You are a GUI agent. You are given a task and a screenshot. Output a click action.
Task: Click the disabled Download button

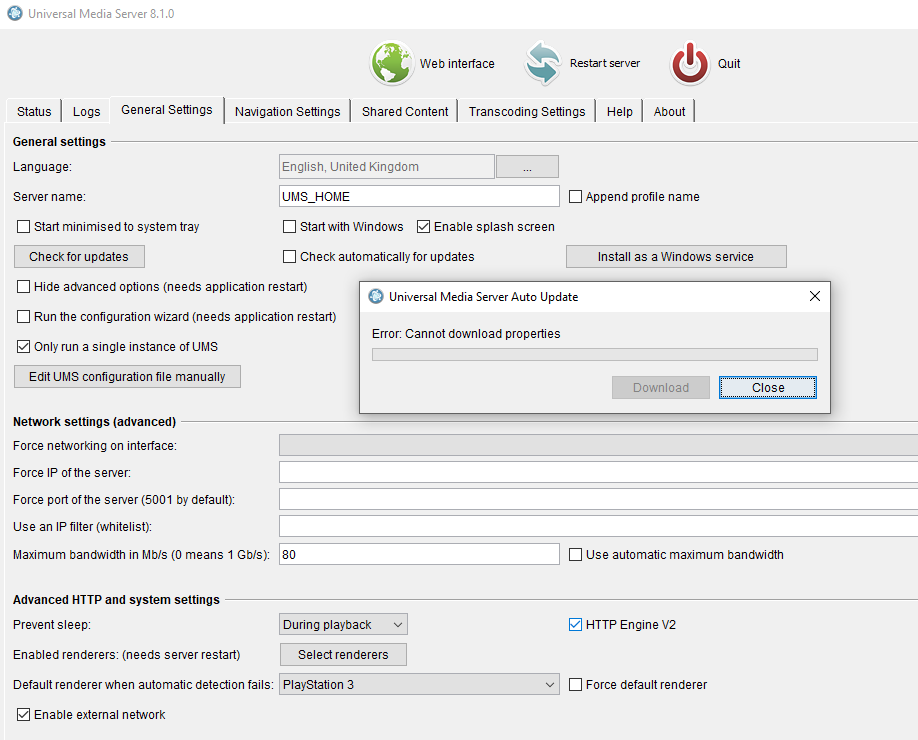coord(661,388)
